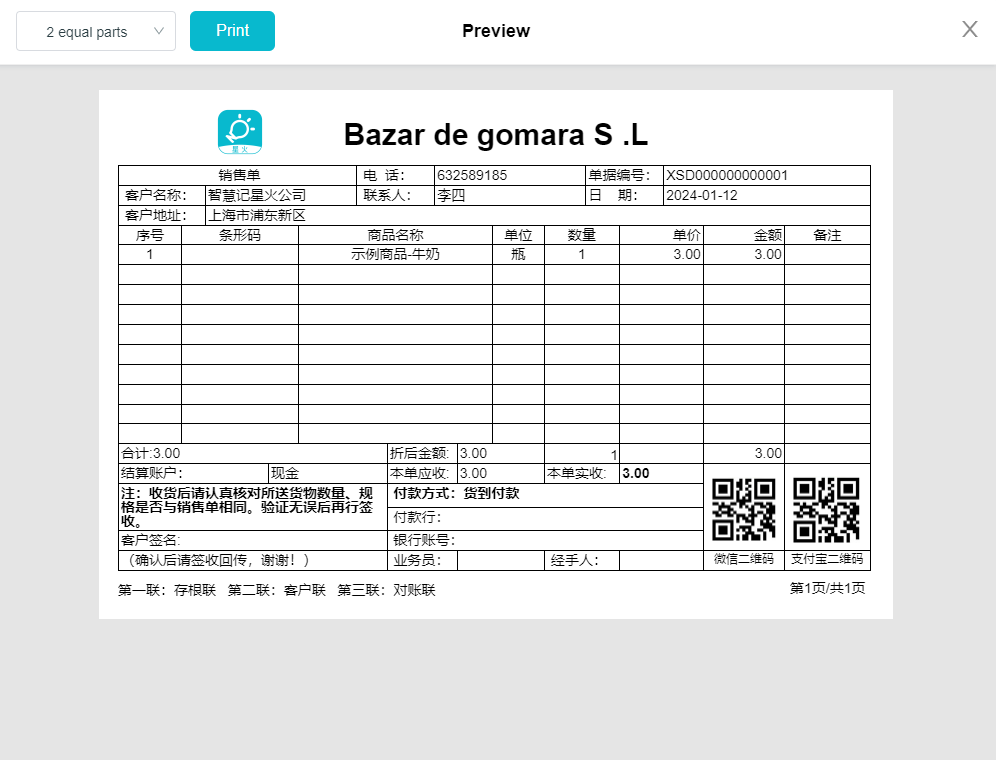Select the "Bazar de gomara S .L" heading
Viewport: 996px width, 760px height.
click(496, 135)
